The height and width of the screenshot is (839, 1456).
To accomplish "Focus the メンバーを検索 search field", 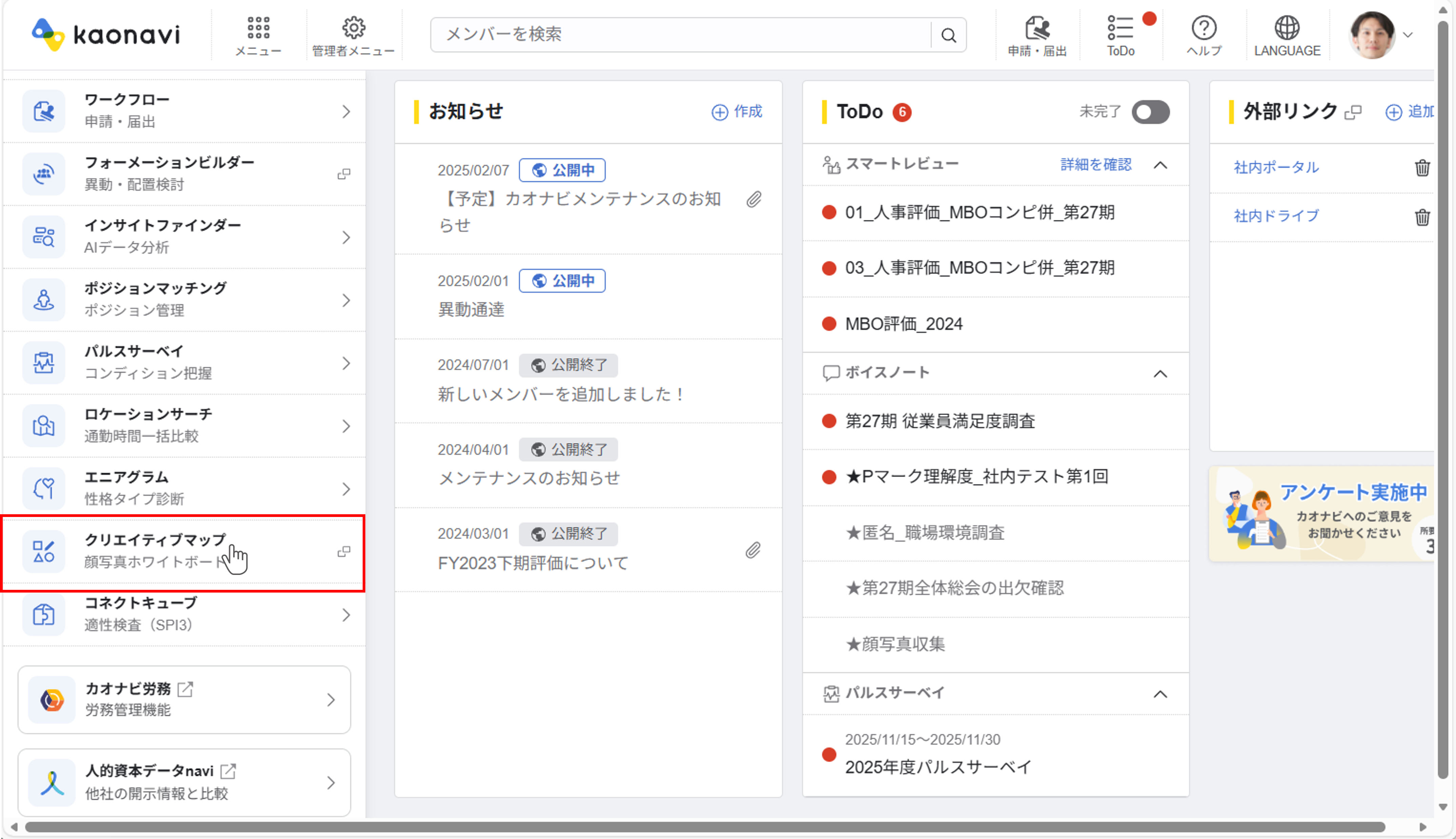I will pos(680,35).
